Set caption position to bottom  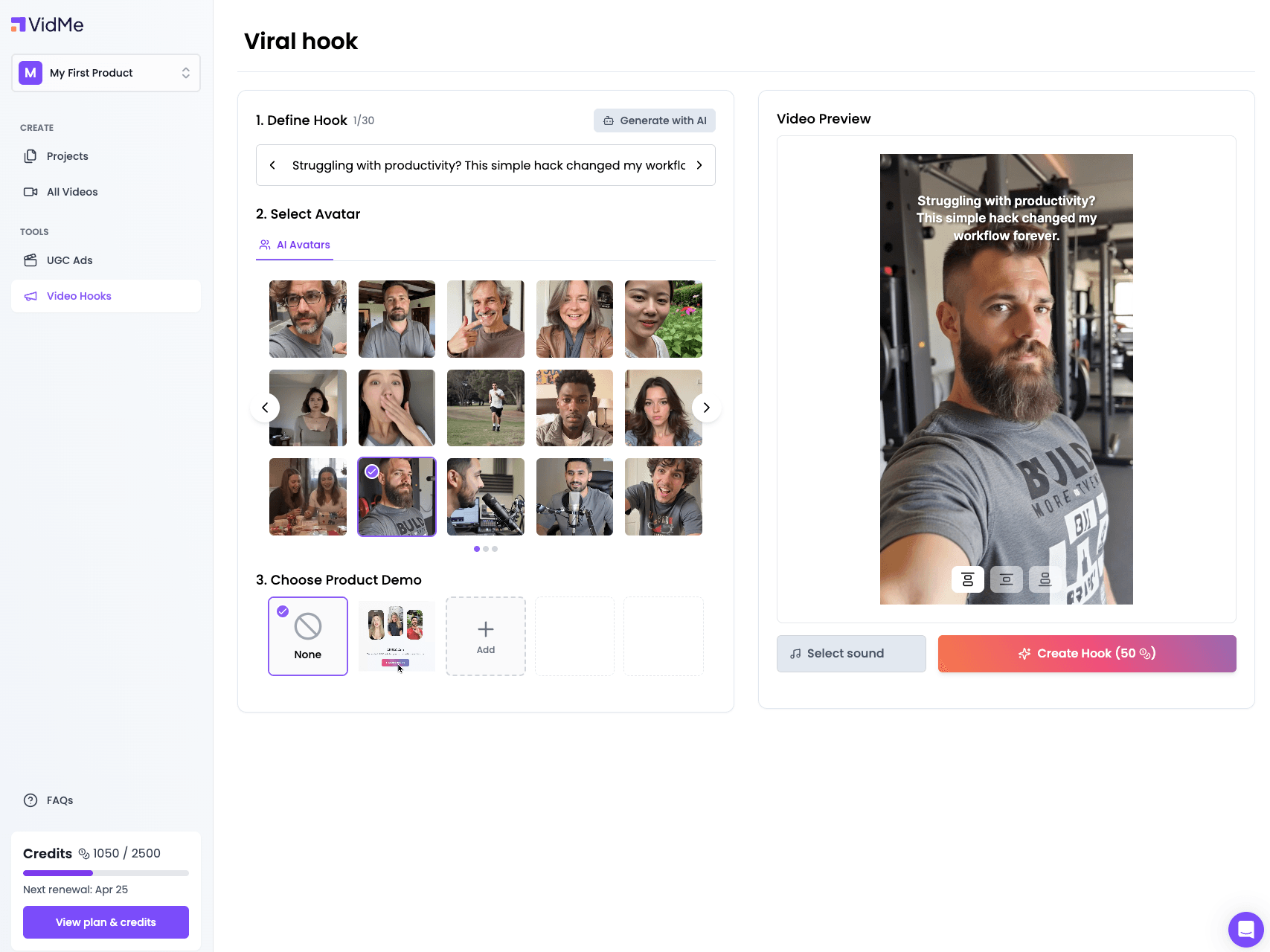(1045, 579)
